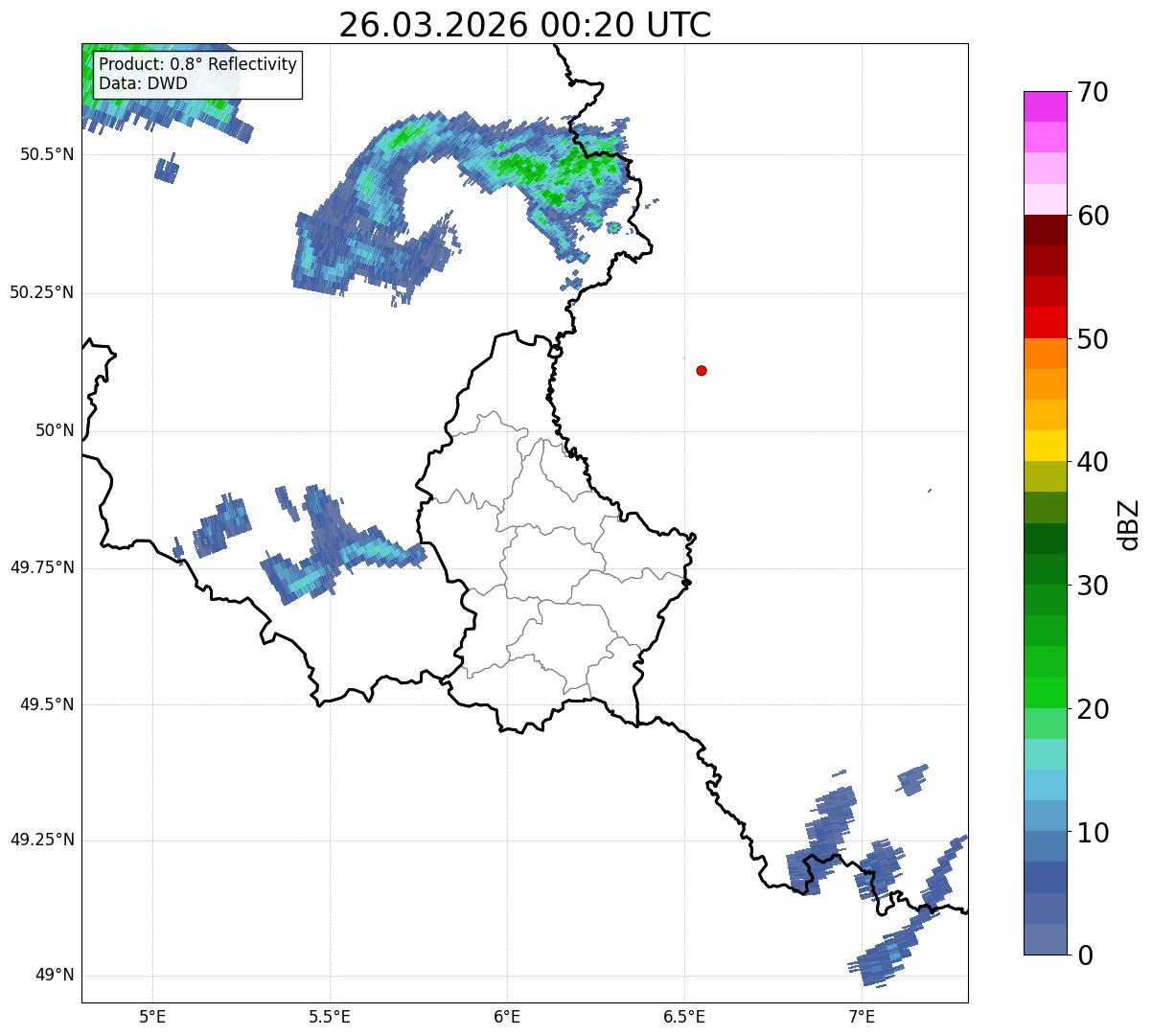Click the colorbar tick label 30

pos(1092,586)
